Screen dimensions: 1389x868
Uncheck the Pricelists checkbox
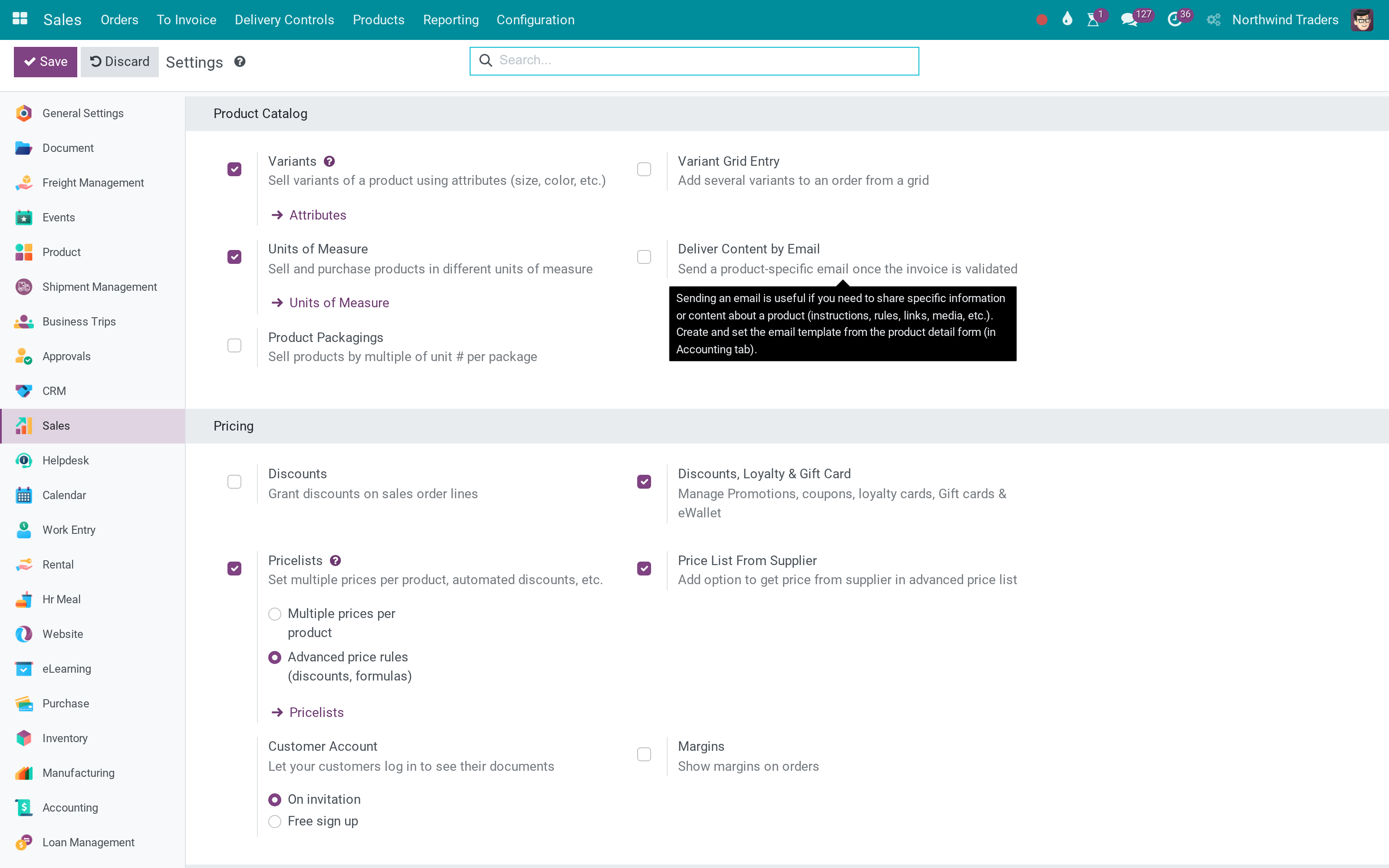234,569
